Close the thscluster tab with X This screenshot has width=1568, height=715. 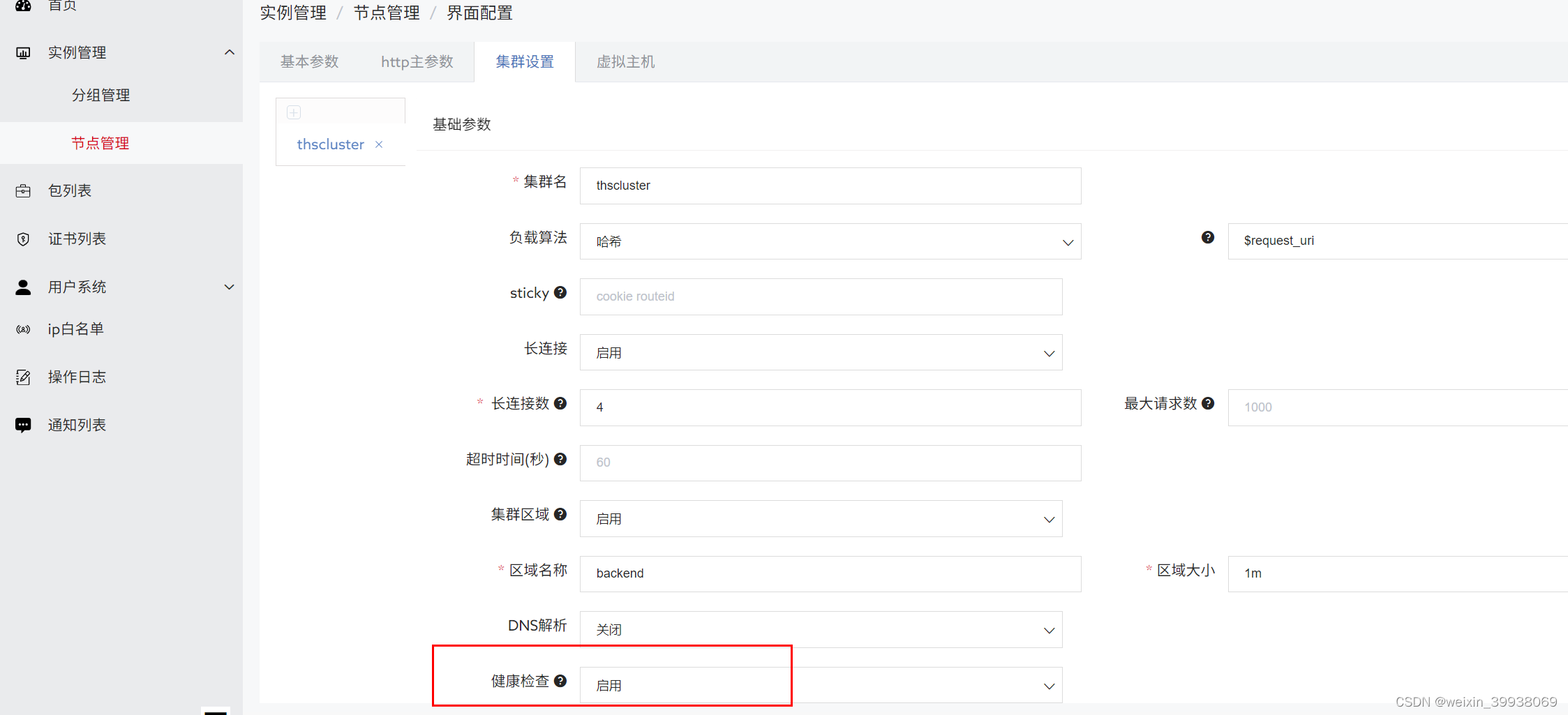[379, 144]
